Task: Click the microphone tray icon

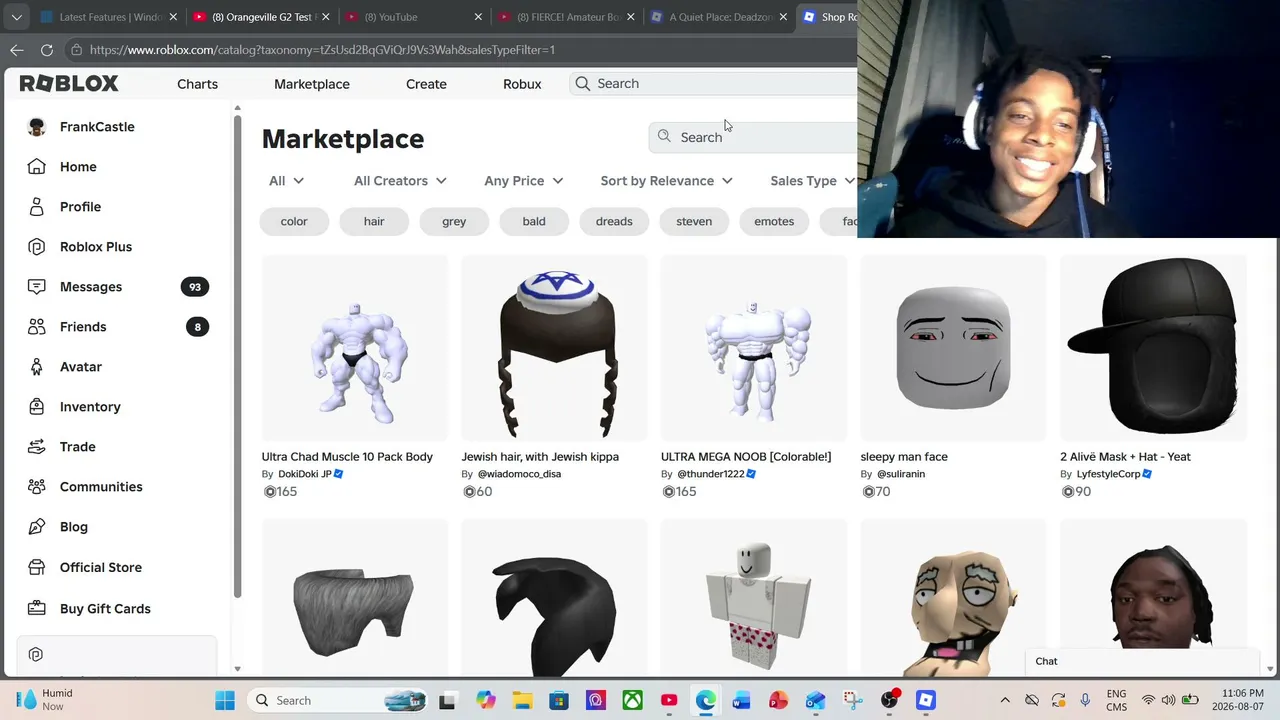Action: click(x=1085, y=700)
